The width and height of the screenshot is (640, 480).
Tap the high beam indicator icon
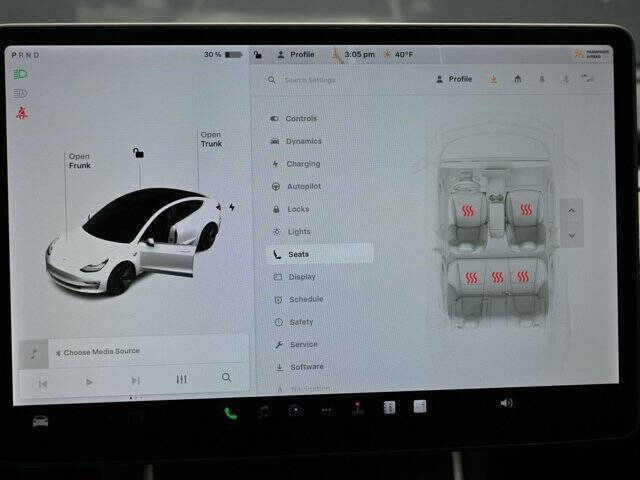click(20, 93)
